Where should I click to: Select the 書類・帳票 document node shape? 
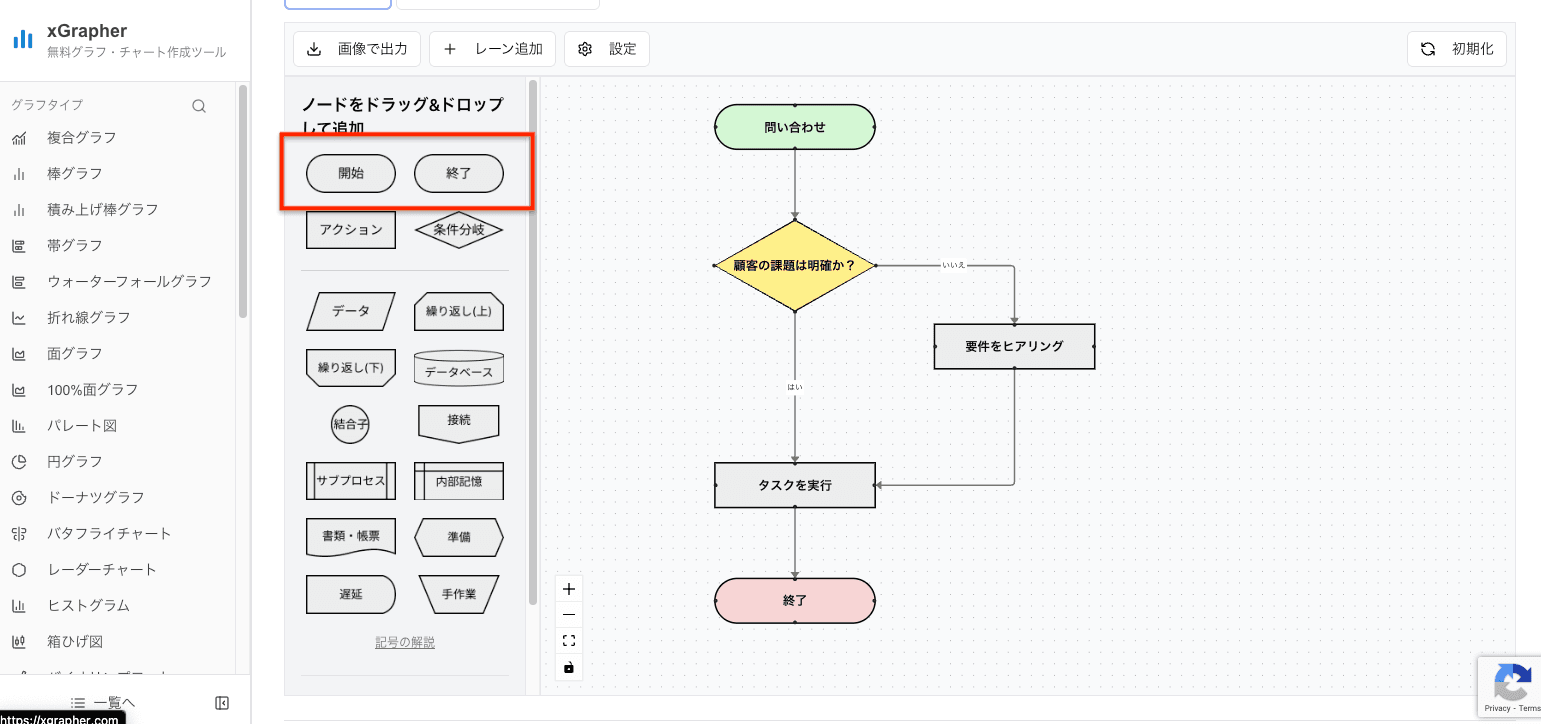coord(350,537)
